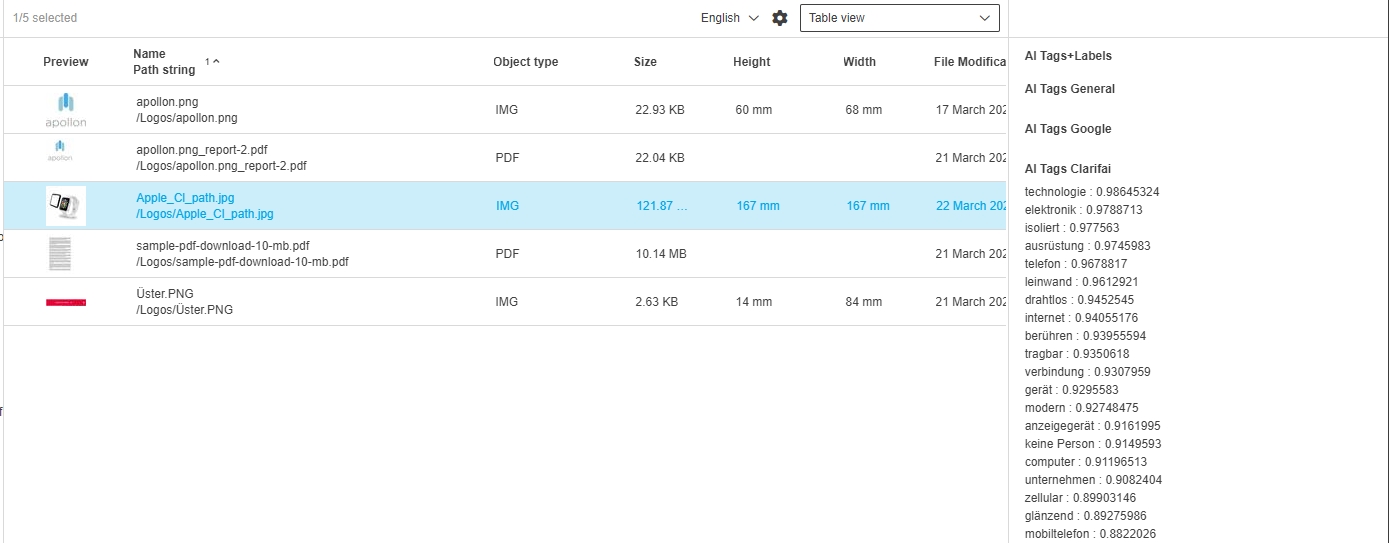Viewport: 1389px width, 543px height.
Task: Select the Preview column header
Action: 66,62
